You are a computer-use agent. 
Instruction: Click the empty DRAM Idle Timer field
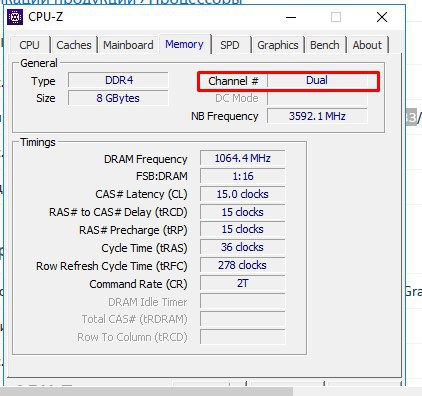pos(242,301)
